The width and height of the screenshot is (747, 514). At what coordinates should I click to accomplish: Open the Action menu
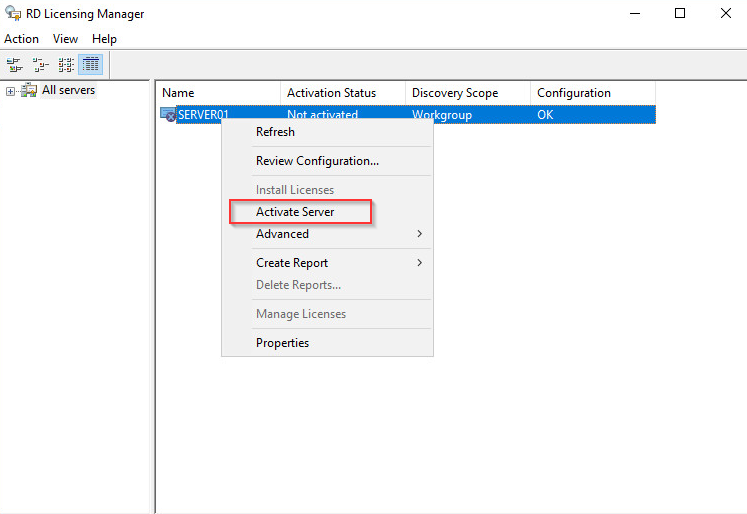tap(21, 39)
